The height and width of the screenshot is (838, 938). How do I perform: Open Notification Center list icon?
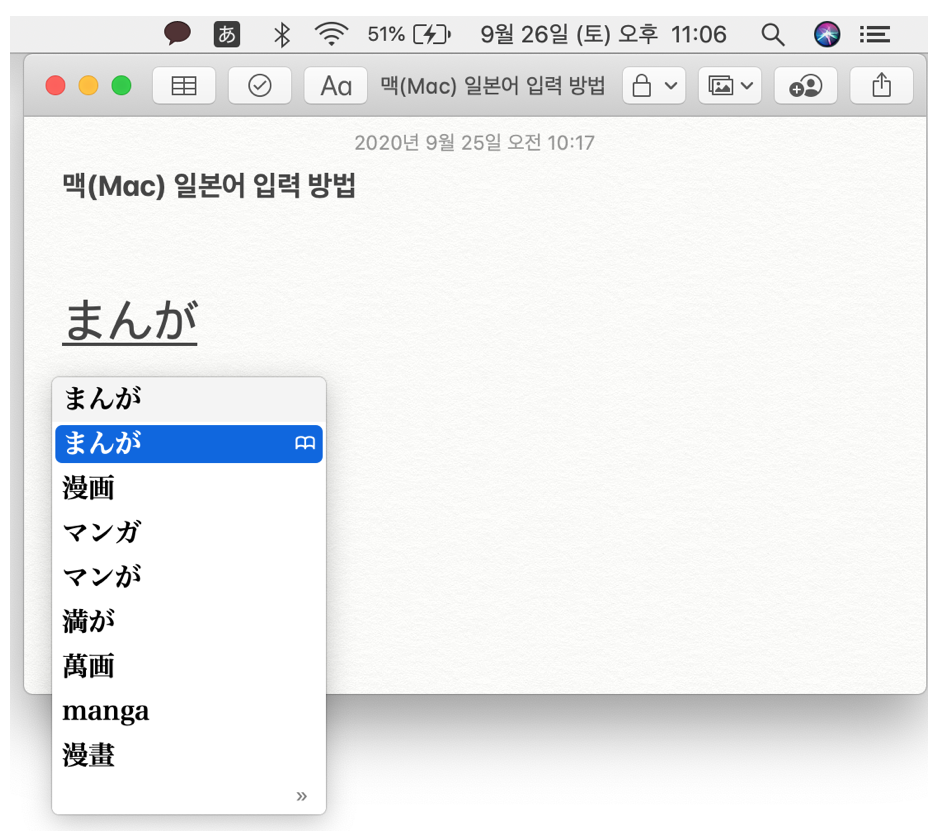pyautogui.click(x=875, y=34)
